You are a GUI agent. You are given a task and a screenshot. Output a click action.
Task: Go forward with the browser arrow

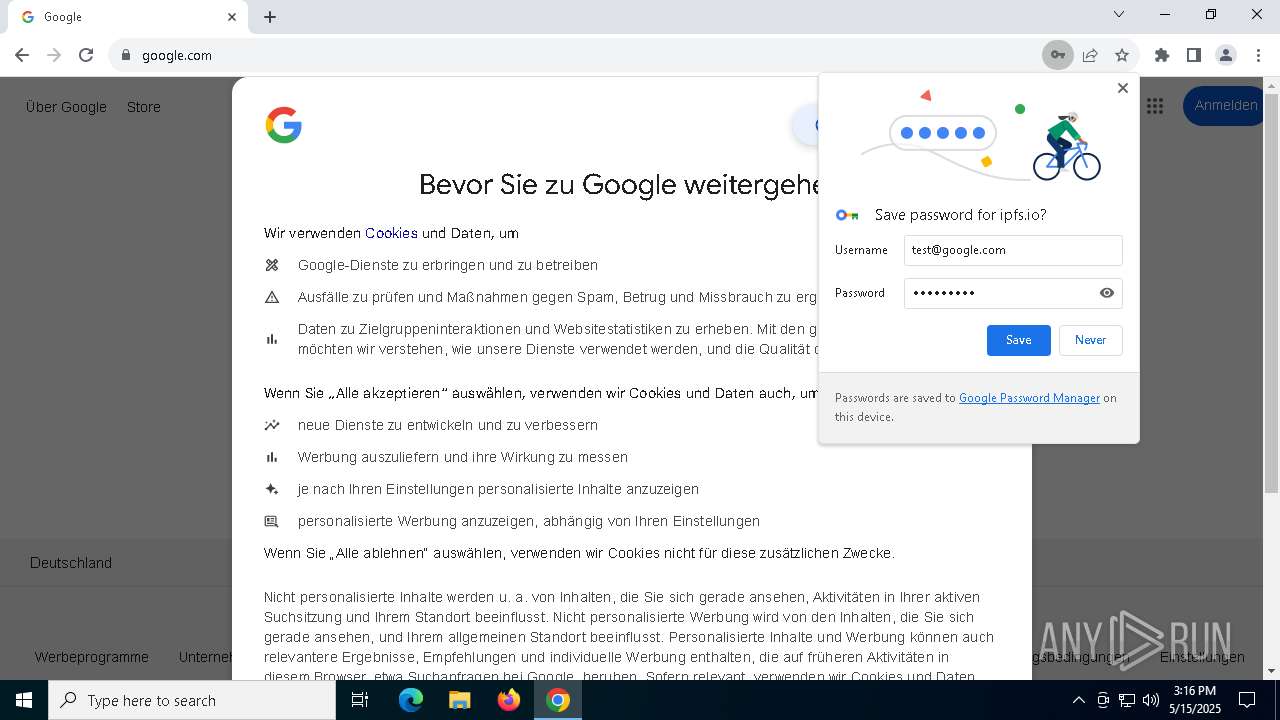(x=54, y=55)
